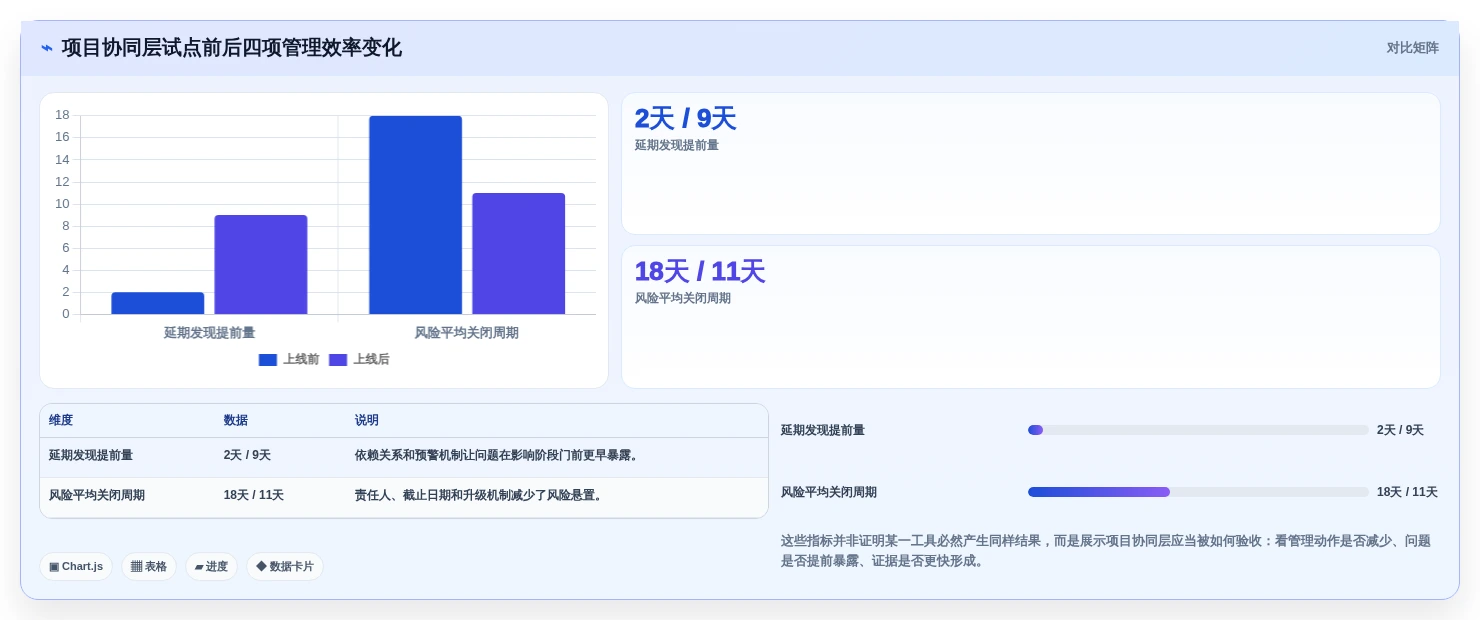This screenshot has height=620, width=1480.
Task: Toggle the 上线后 legend color box
Action: pos(338,360)
